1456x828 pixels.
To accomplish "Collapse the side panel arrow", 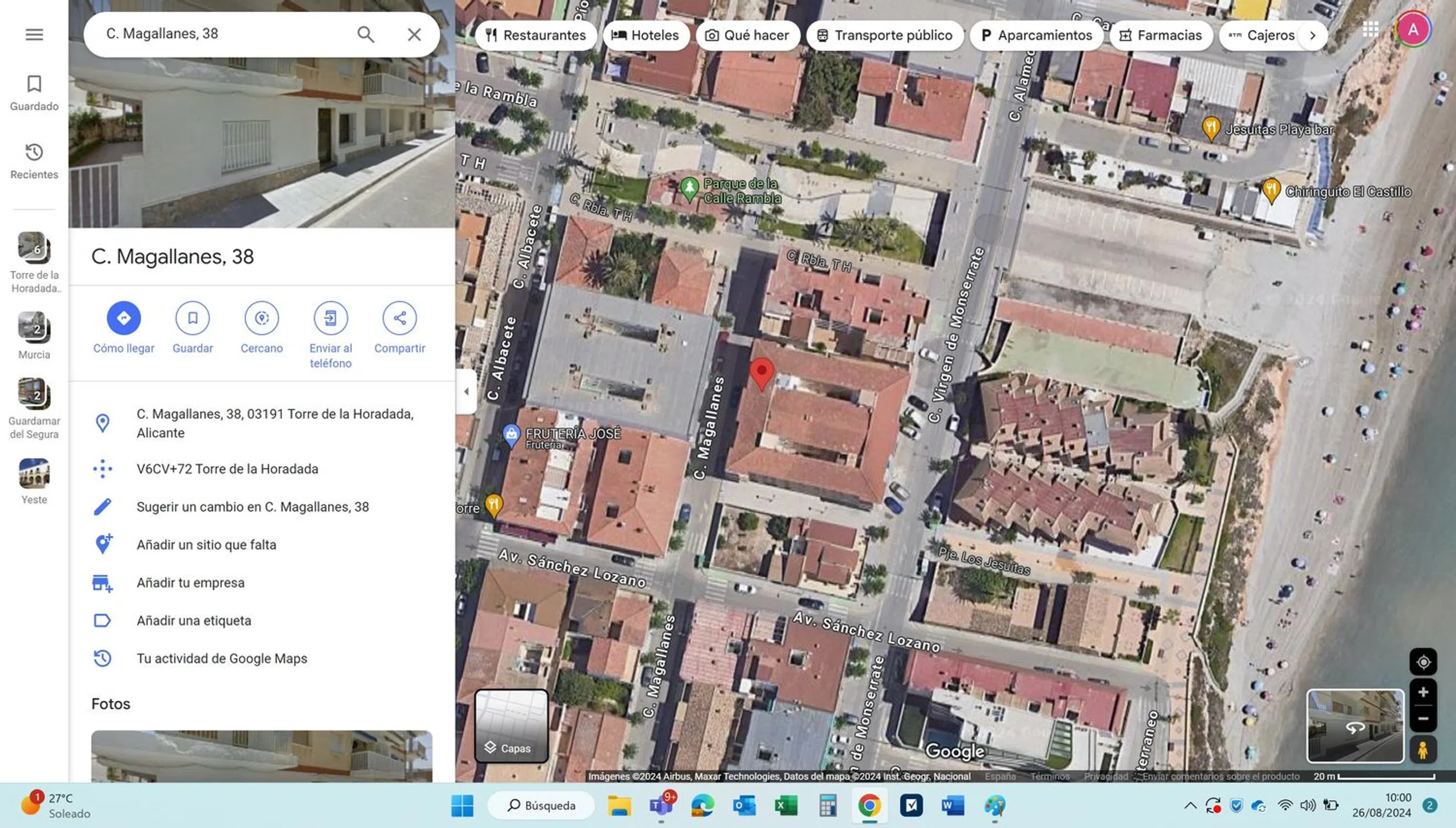I will tap(466, 391).
